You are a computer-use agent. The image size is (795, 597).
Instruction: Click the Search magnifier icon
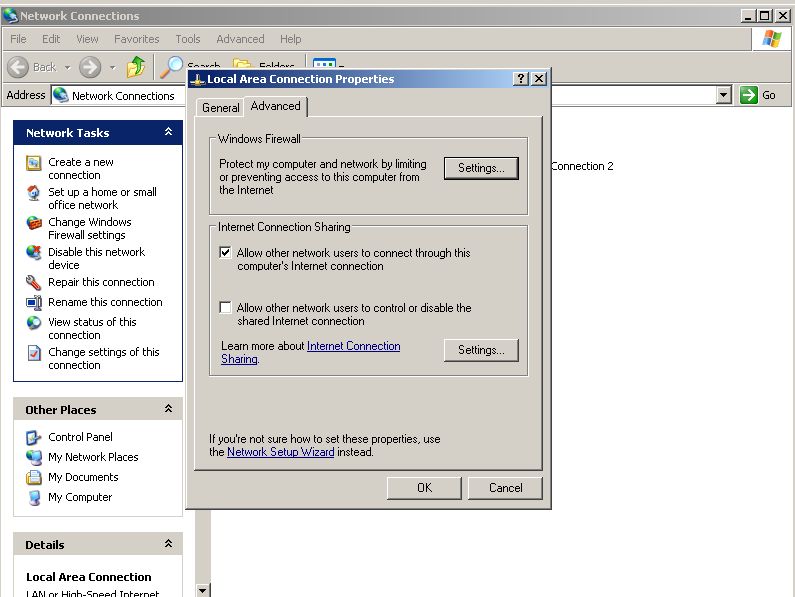(171, 67)
